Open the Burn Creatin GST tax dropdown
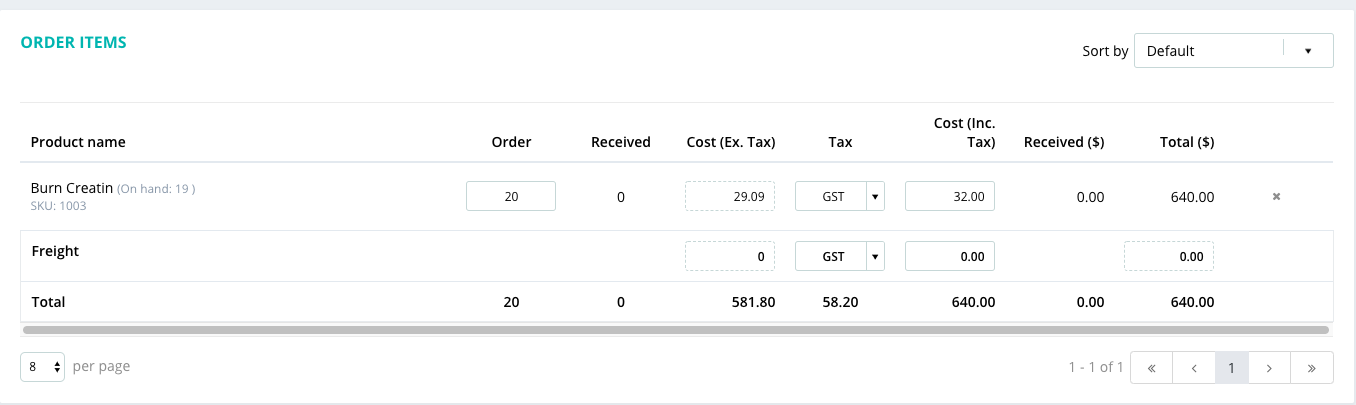The height and width of the screenshot is (405, 1356). click(x=840, y=197)
